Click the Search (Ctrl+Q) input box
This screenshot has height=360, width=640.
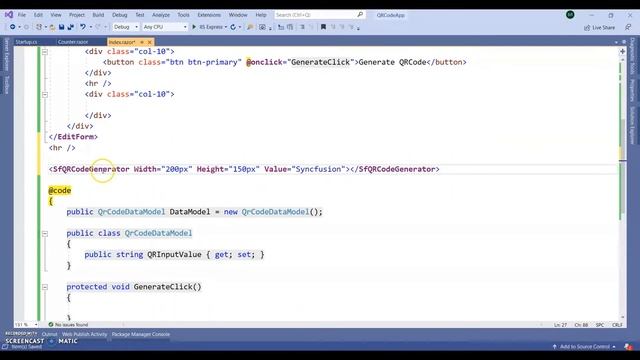[320, 15]
